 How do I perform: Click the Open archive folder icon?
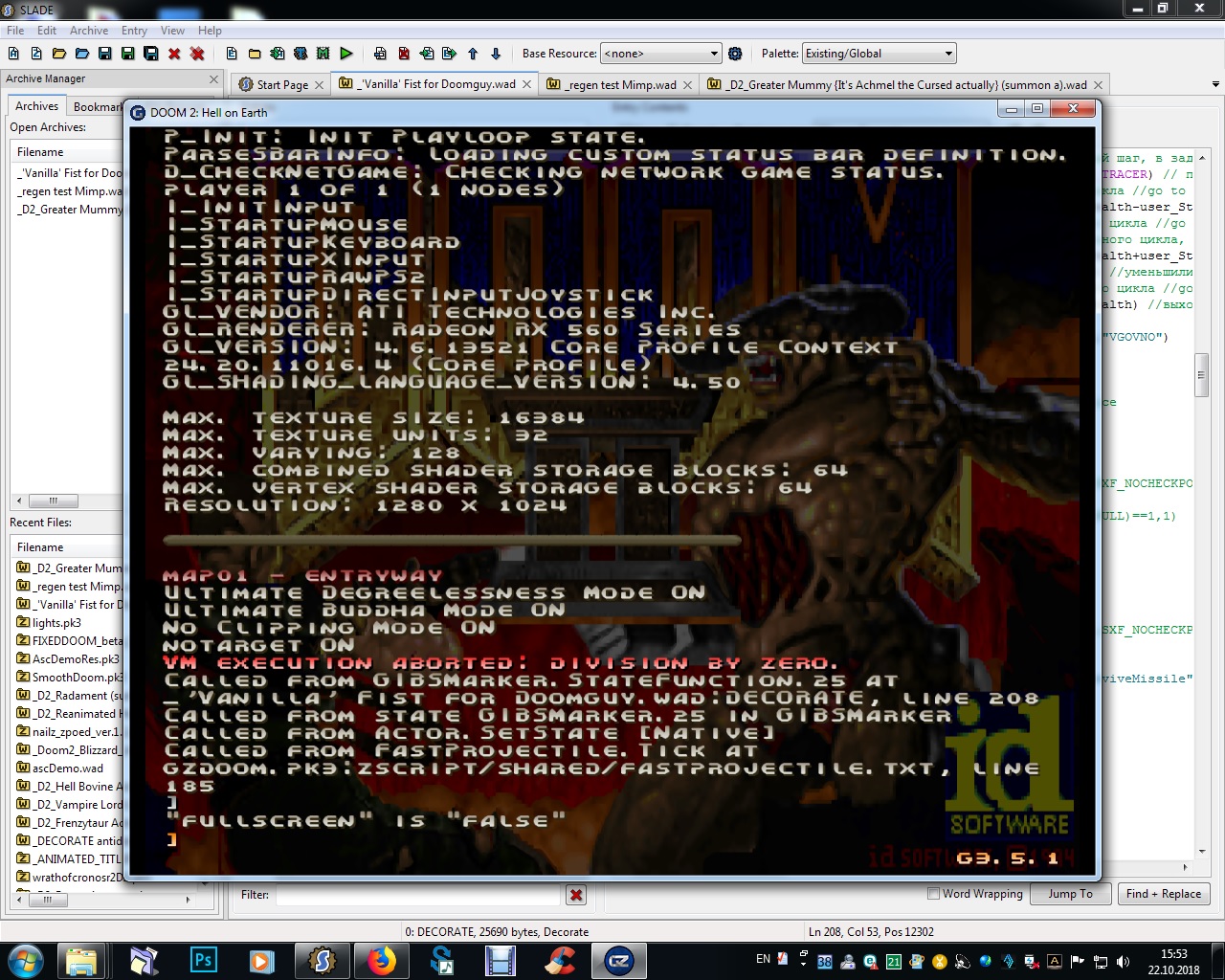[x=59, y=54]
